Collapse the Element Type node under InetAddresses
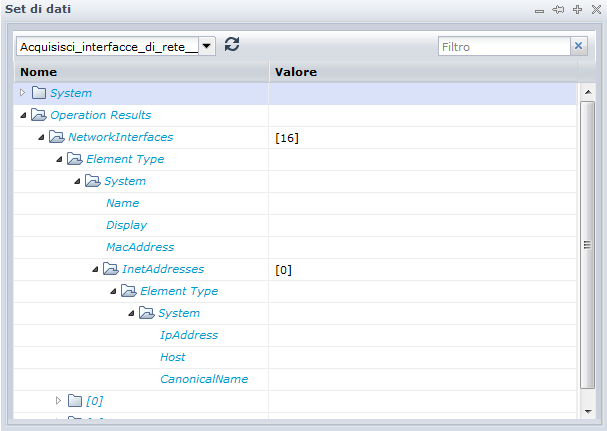 (113, 291)
